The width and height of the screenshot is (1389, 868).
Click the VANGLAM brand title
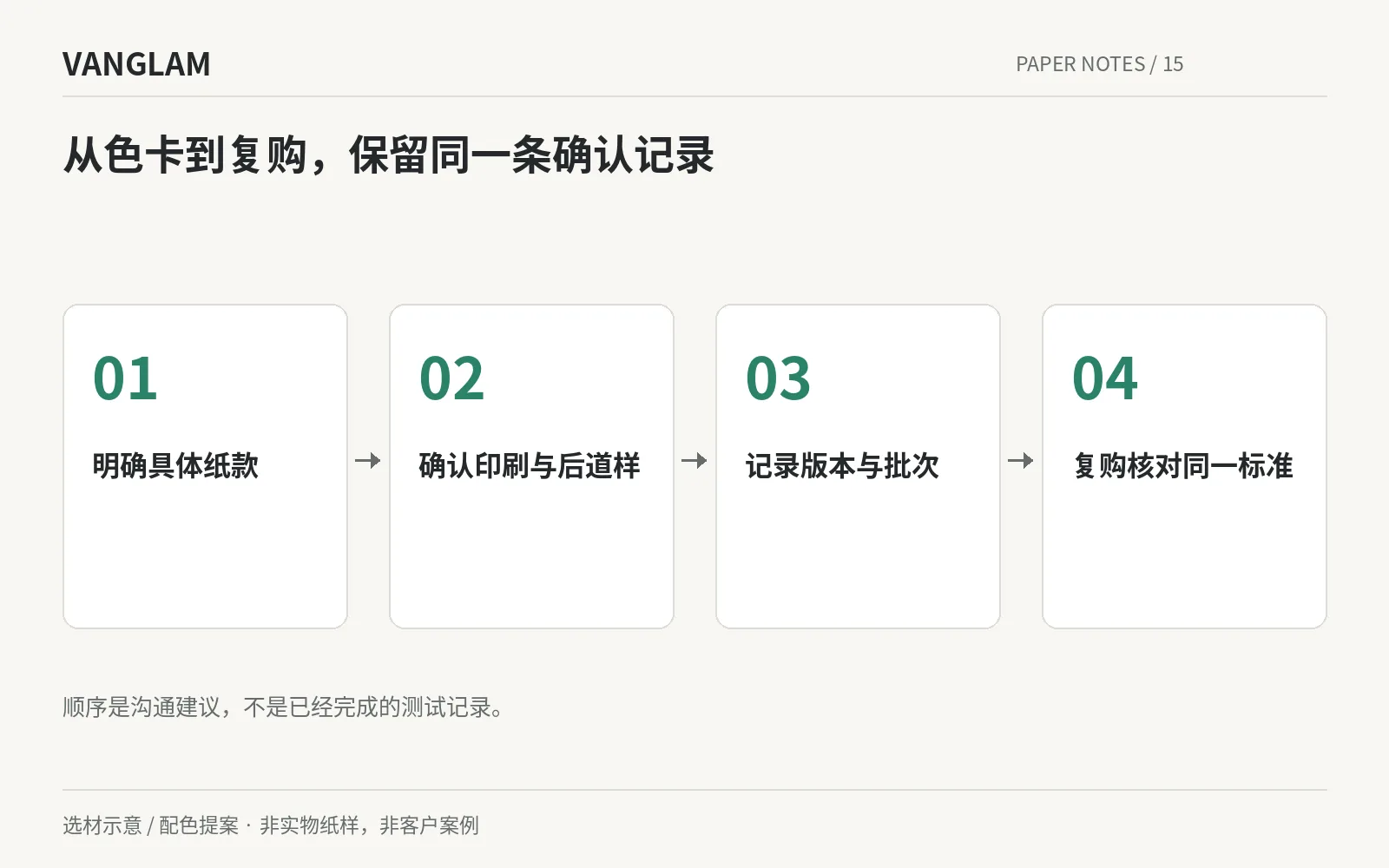tap(136, 64)
